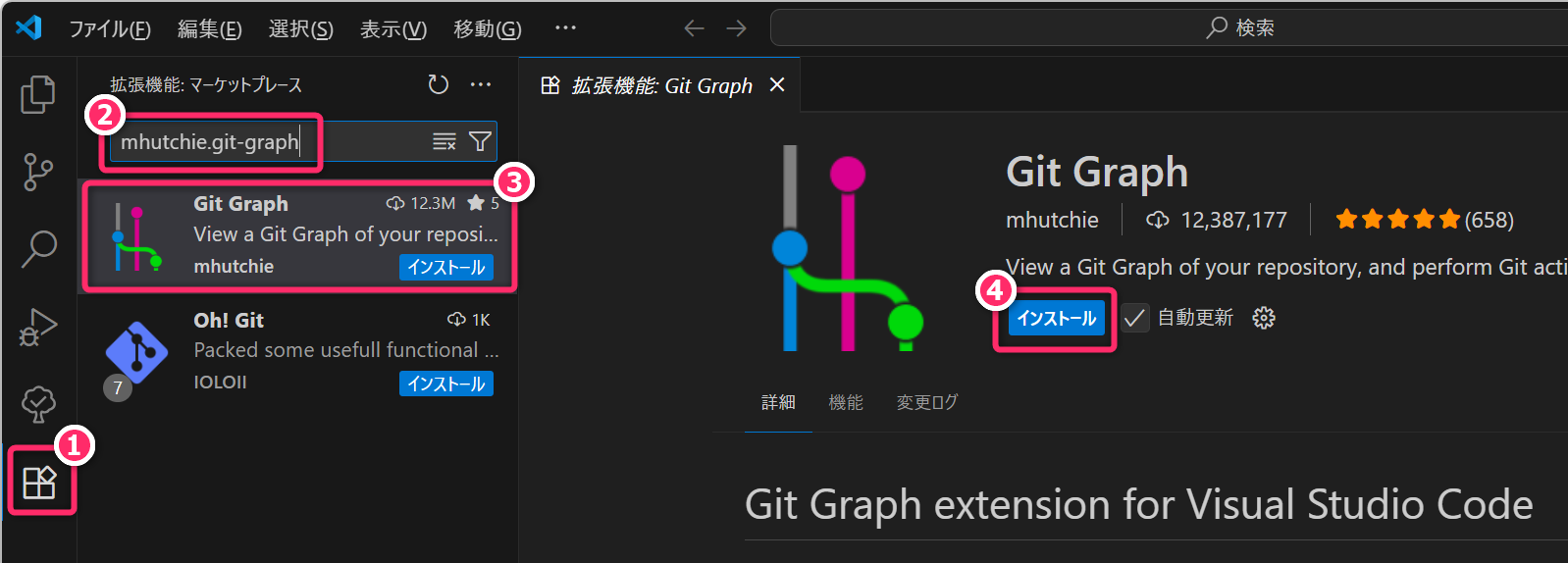Clear the extension search results

coord(444,142)
